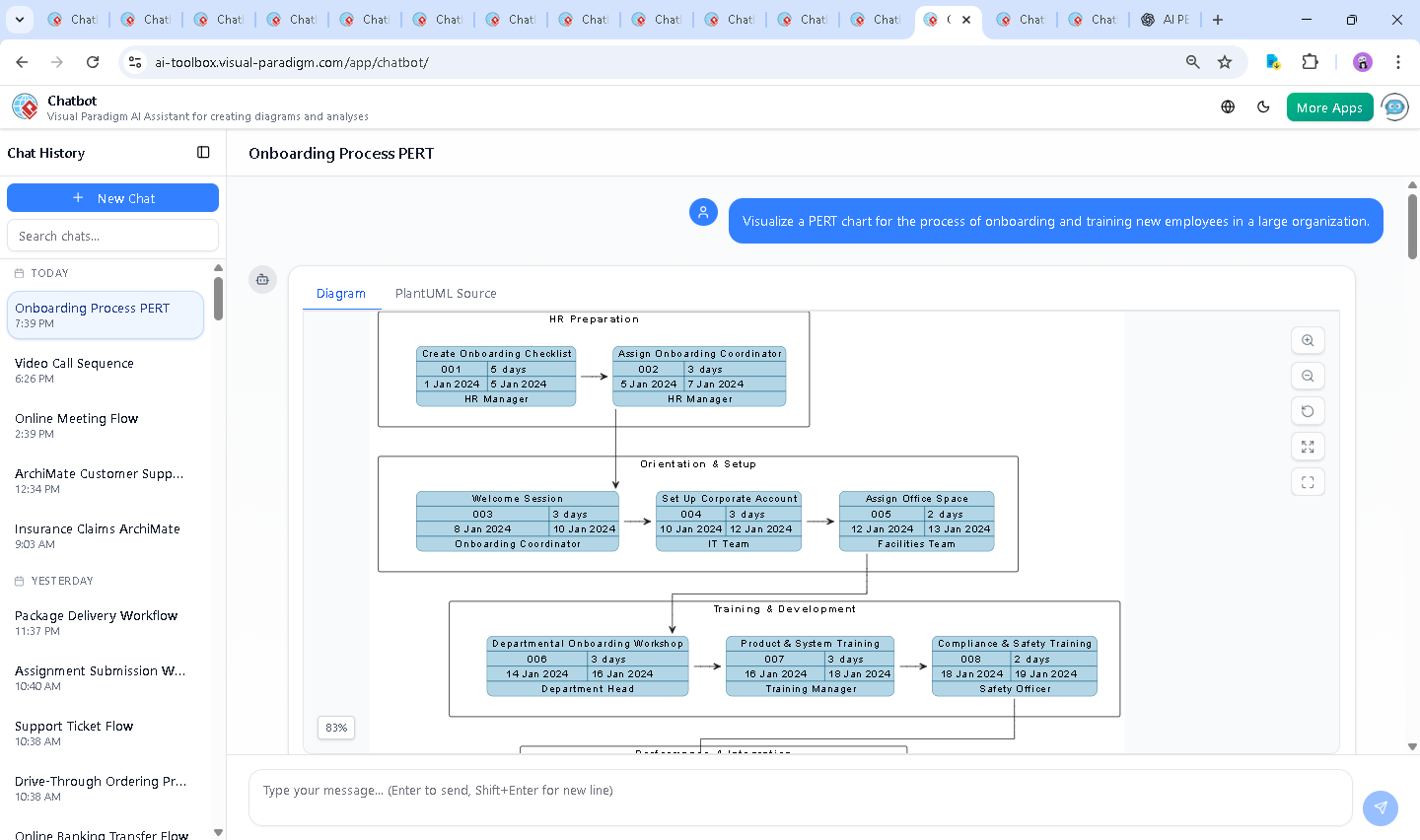Click the export icon beside the diagram

(x=262, y=279)
